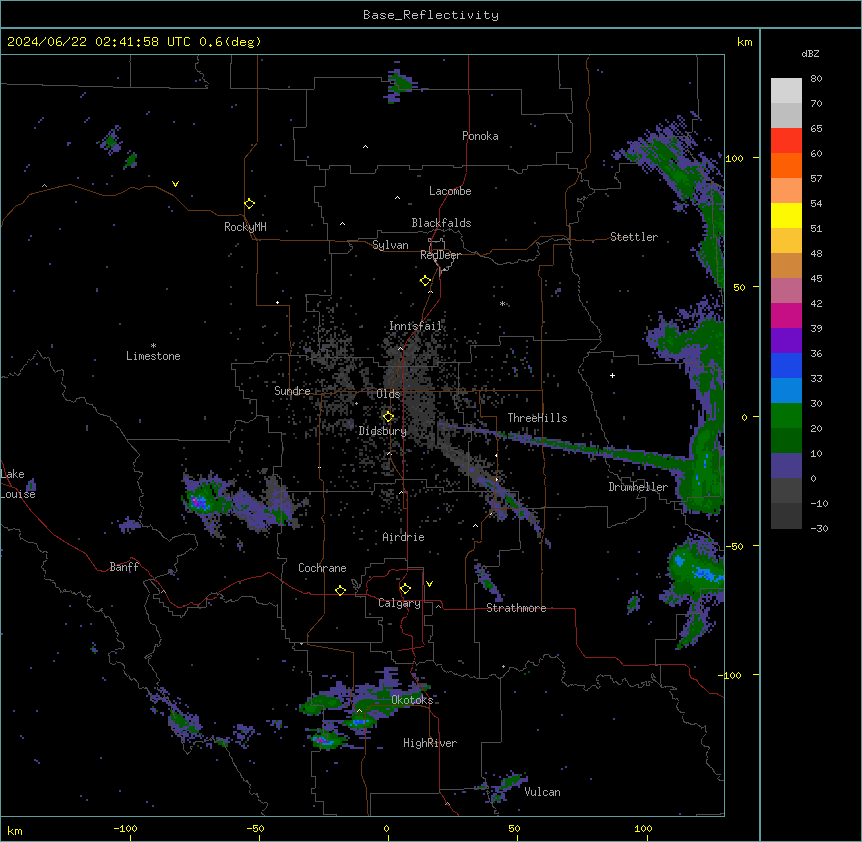Viewport: 862px width, 842px height.
Task: Click the Okotoks label
Action: click(x=412, y=700)
